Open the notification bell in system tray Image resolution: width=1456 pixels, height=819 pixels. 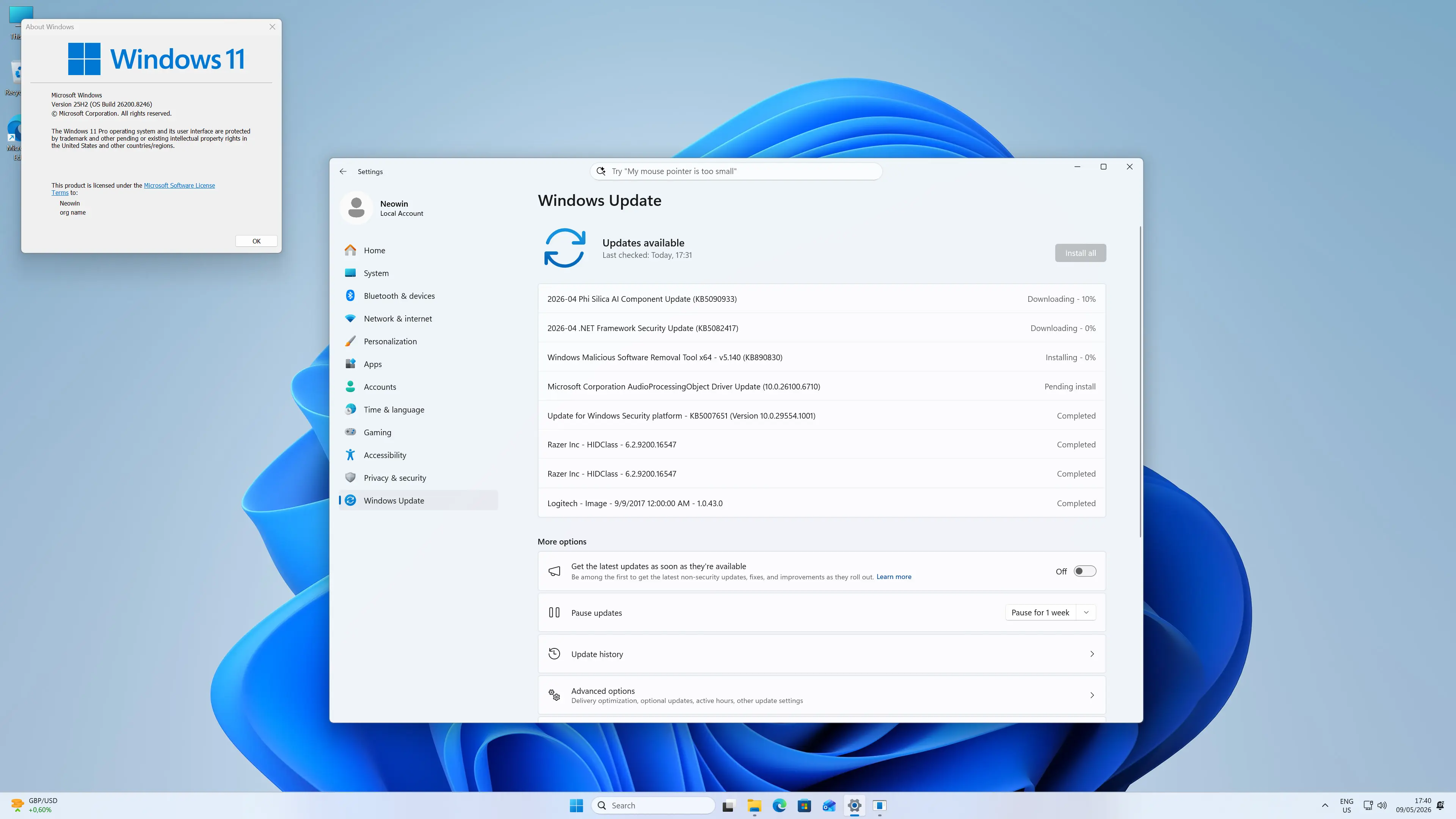1441,805
